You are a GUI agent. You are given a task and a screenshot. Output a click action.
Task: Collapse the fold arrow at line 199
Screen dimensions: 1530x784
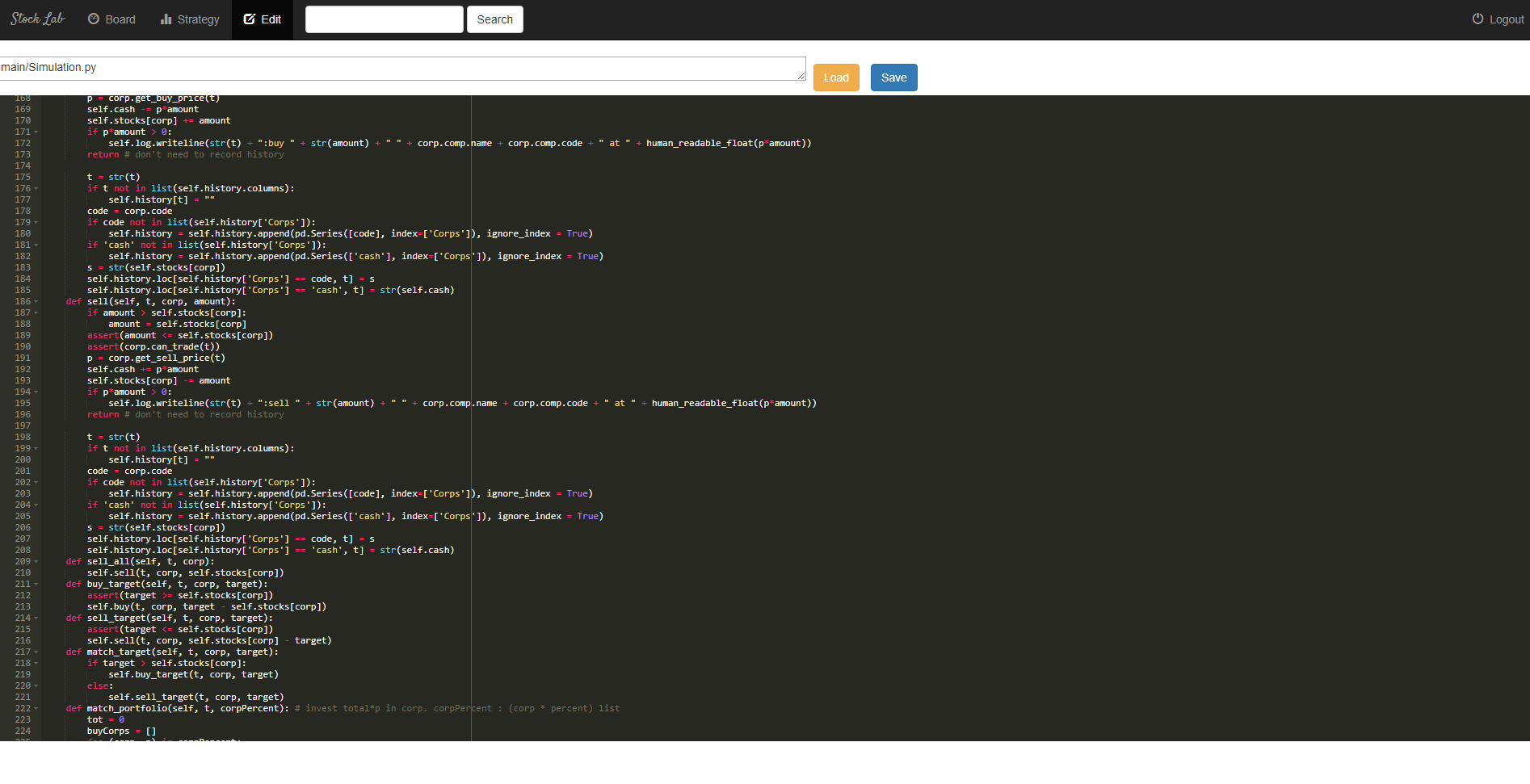pyautogui.click(x=35, y=448)
